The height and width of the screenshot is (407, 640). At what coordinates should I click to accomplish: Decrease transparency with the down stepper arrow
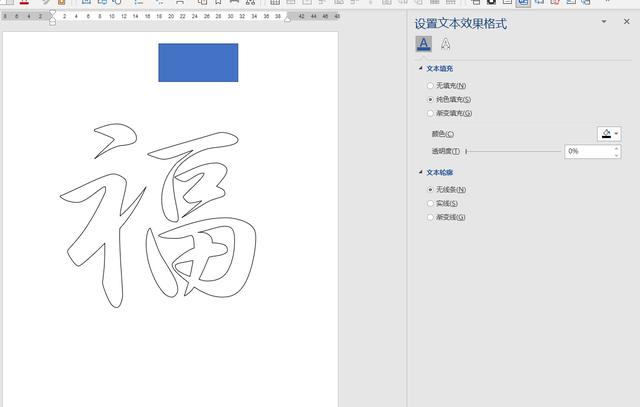click(616, 155)
